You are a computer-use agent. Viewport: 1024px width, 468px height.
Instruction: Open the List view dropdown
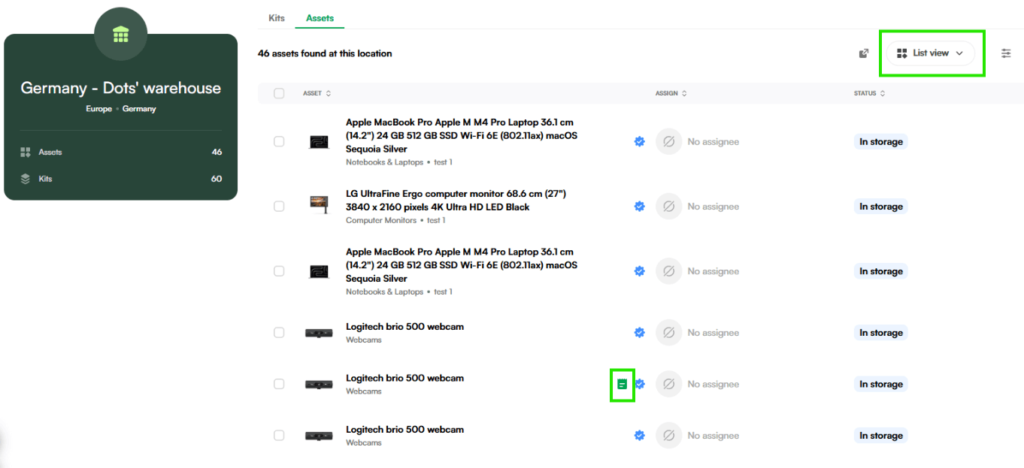[930, 54]
